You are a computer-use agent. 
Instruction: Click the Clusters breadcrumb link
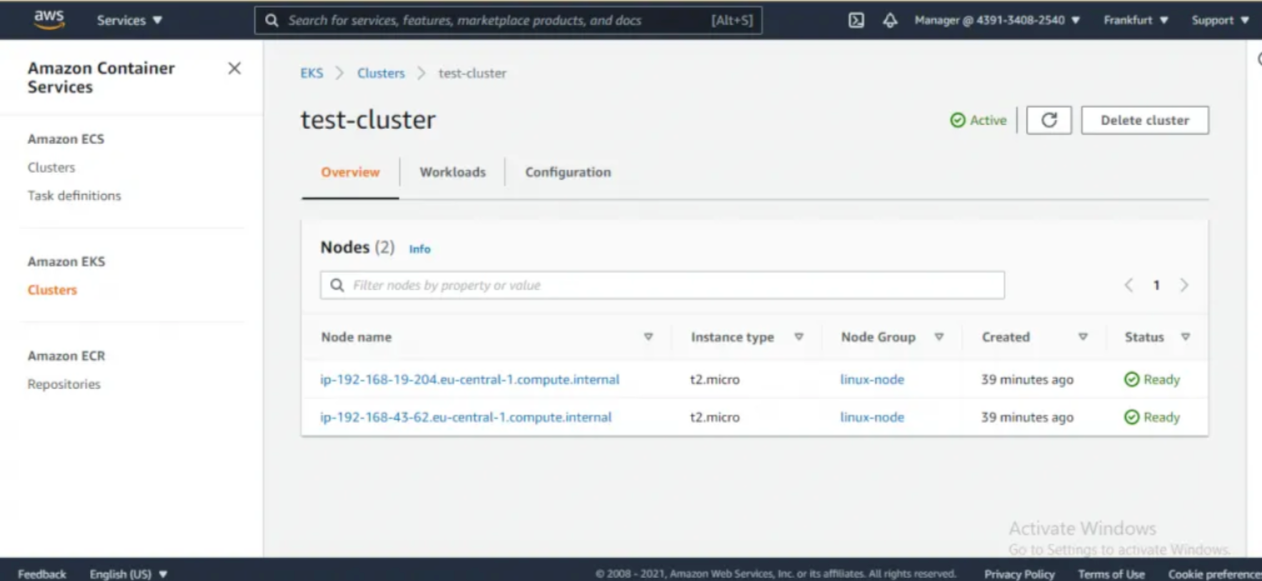coord(381,73)
